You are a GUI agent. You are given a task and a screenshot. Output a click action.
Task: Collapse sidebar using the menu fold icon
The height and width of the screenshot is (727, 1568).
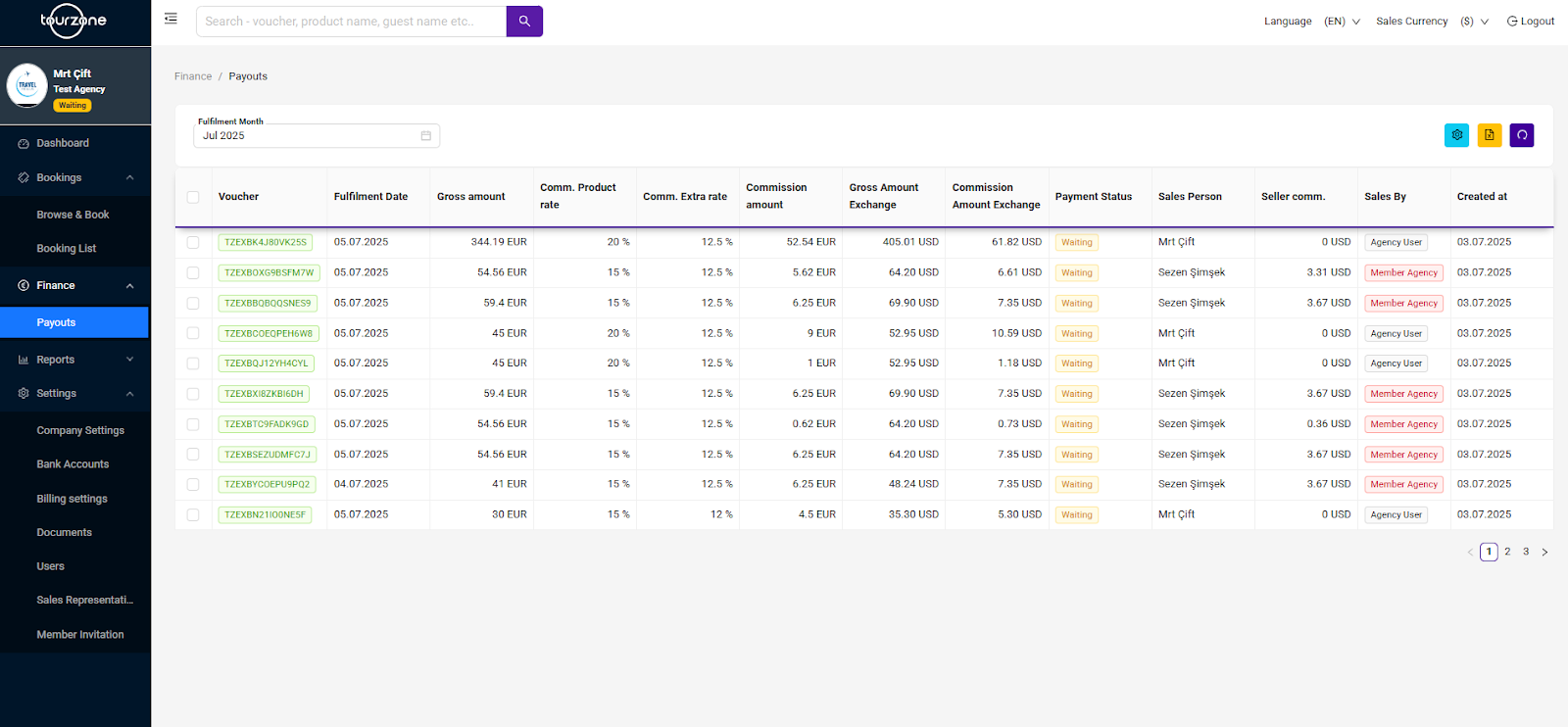click(x=171, y=19)
